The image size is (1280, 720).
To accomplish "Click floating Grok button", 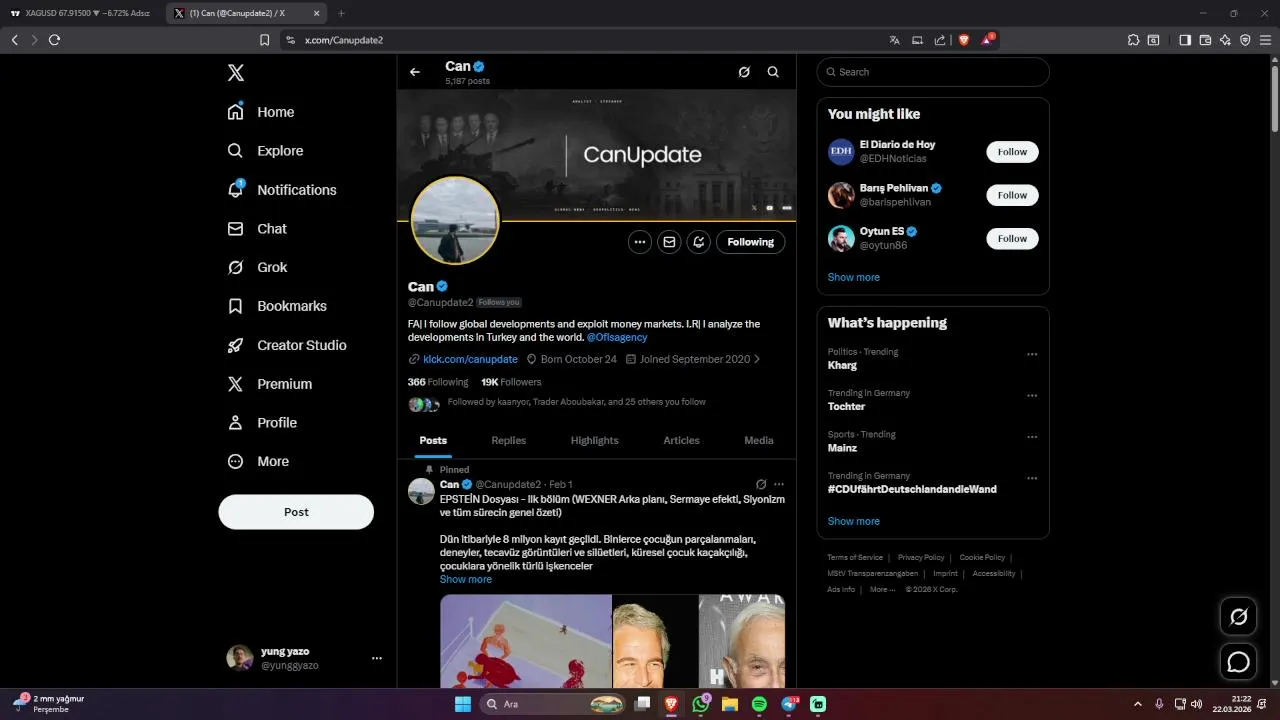I will (x=1239, y=617).
